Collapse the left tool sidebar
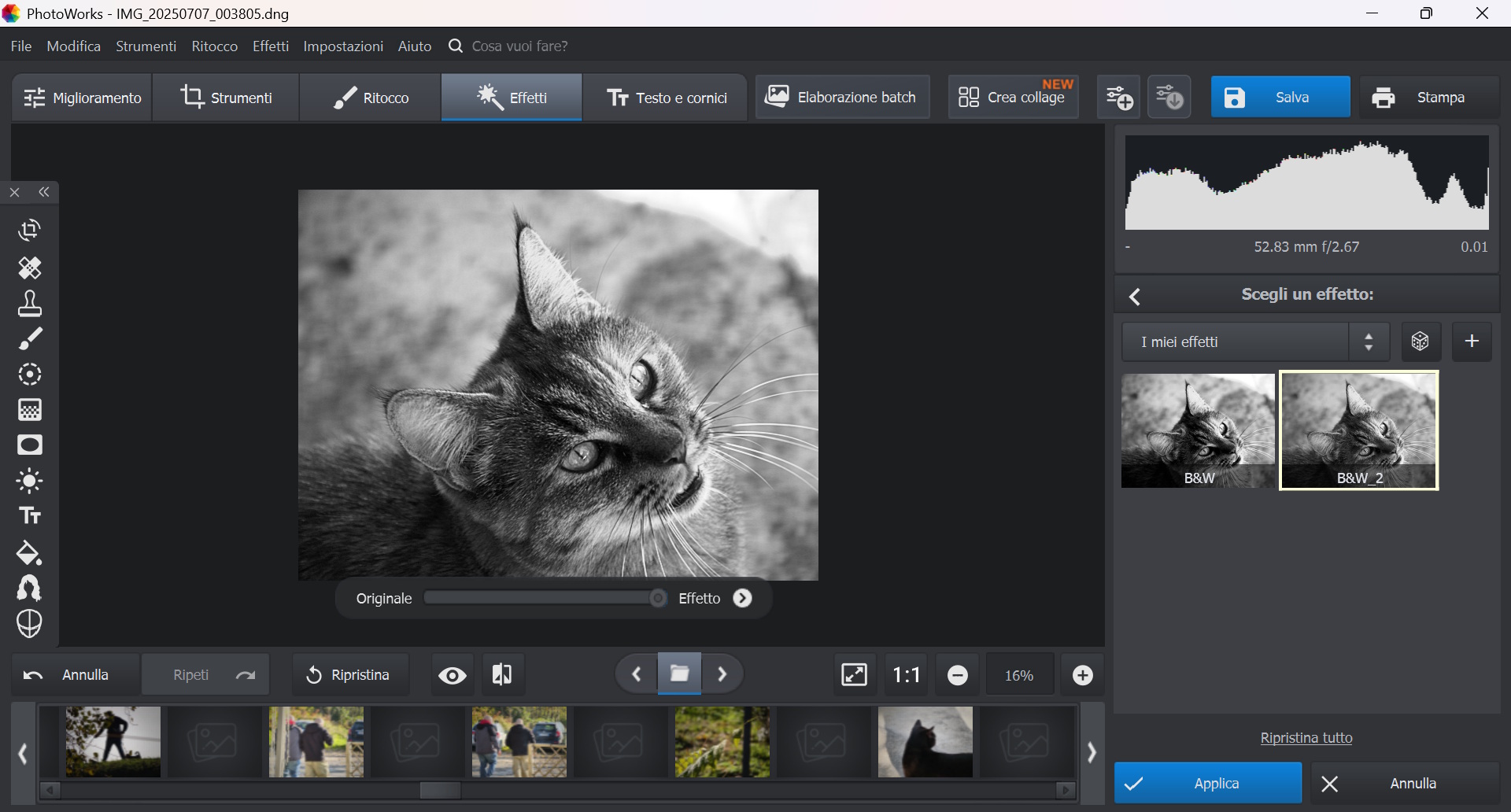1511x812 pixels. (x=45, y=193)
